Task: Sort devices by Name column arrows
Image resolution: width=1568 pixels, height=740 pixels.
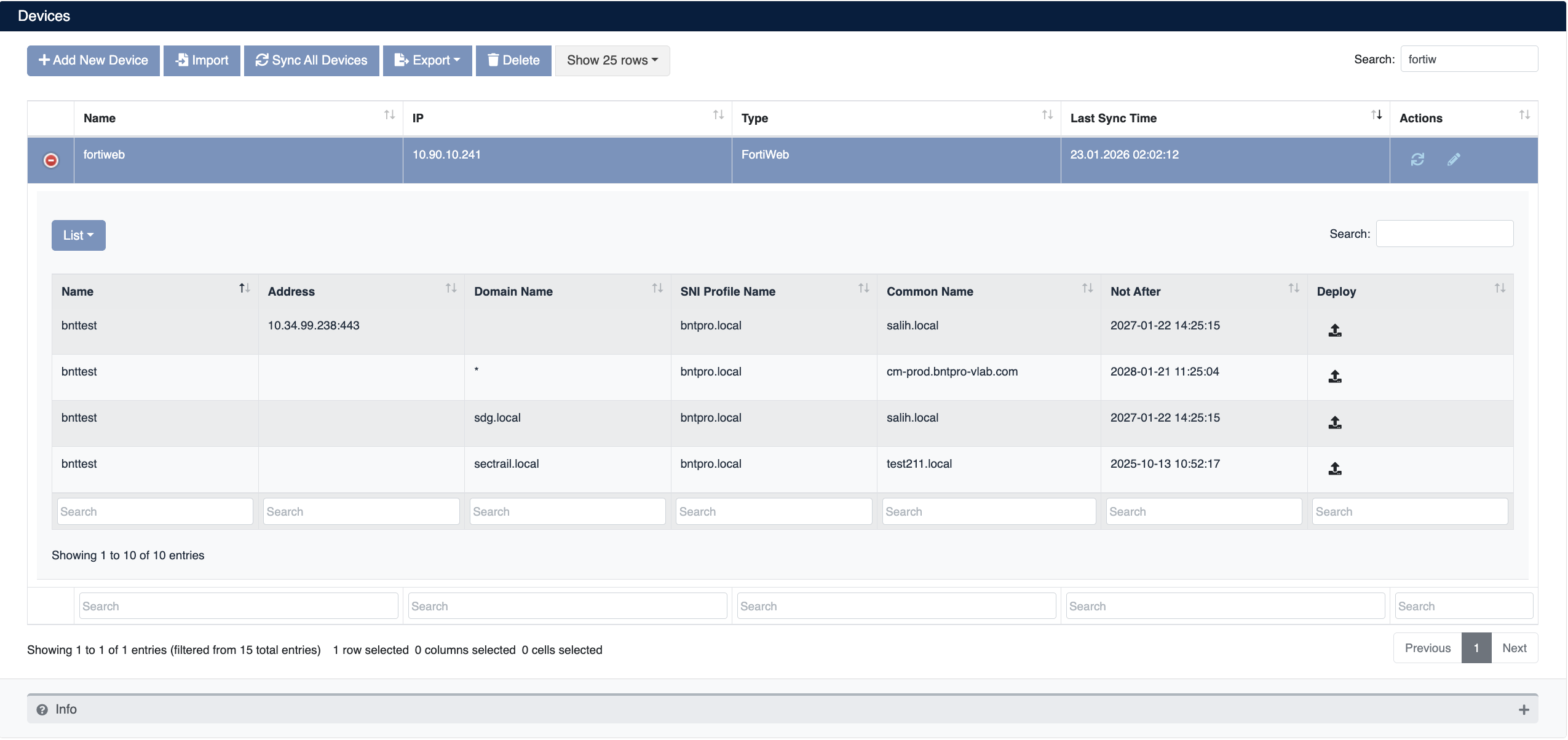Action: pyautogui.click(x=389, y=115)
